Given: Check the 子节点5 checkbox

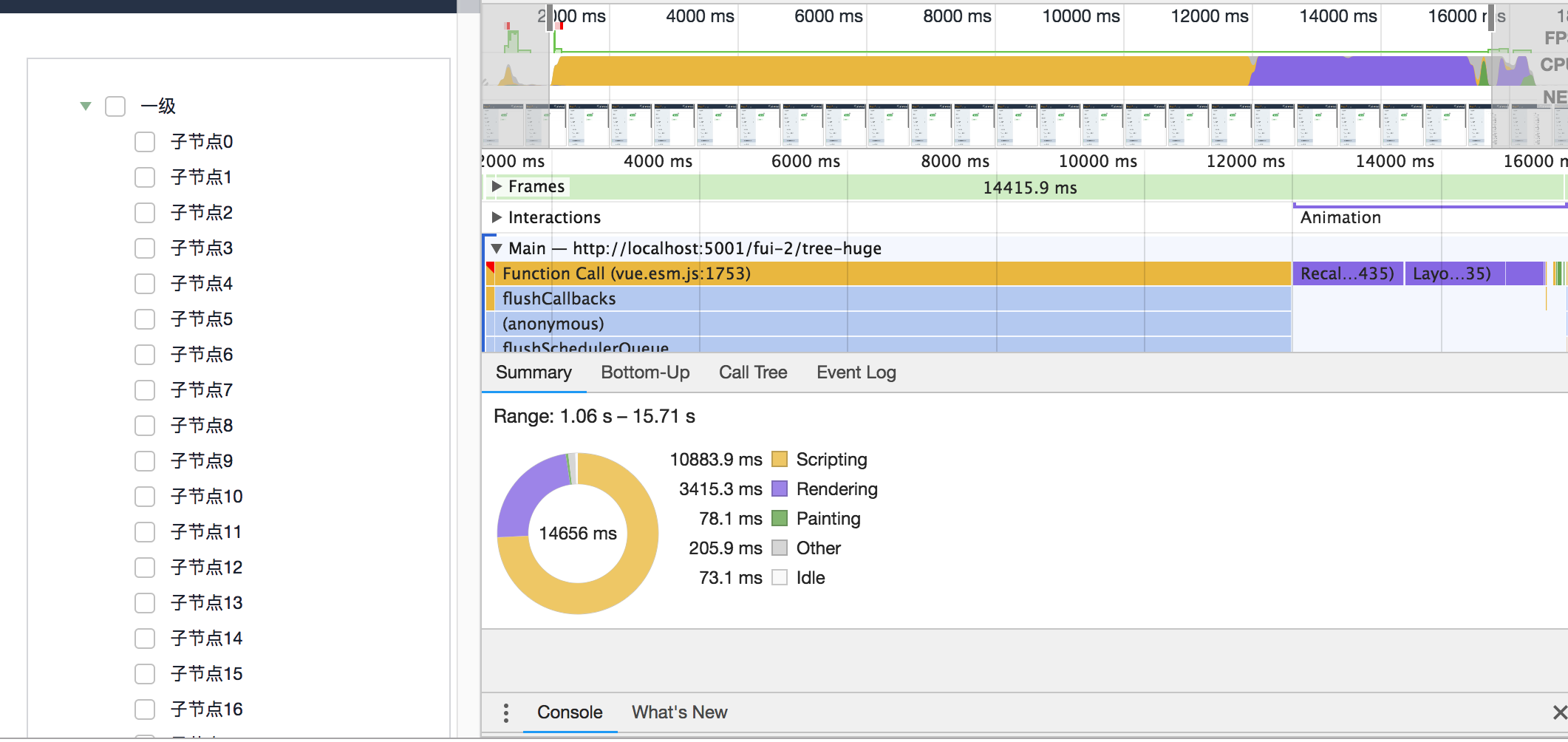Looking at the screenshot, I should [145, 319].
